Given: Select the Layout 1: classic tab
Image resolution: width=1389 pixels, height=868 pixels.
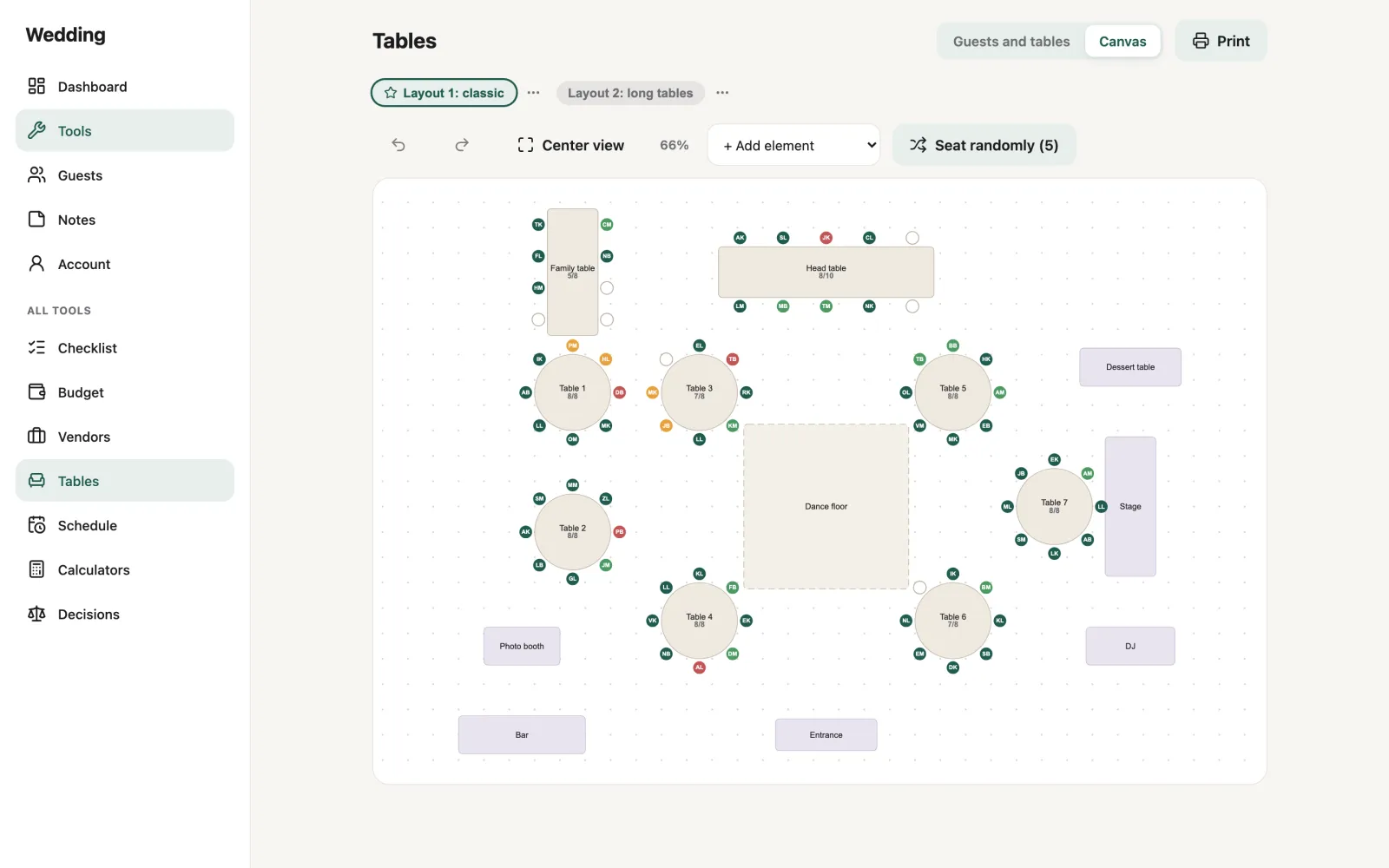Looking at the screenshot, I should point(444,93).
